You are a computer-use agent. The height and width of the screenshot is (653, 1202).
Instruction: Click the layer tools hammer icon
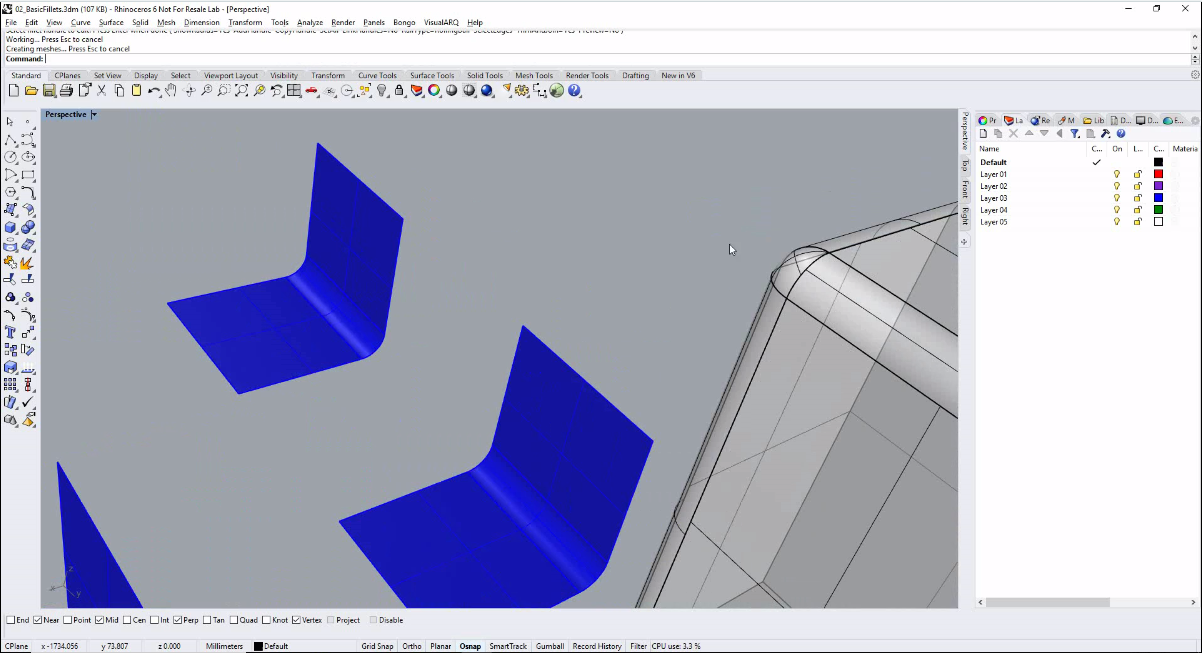click(1105, 133)
